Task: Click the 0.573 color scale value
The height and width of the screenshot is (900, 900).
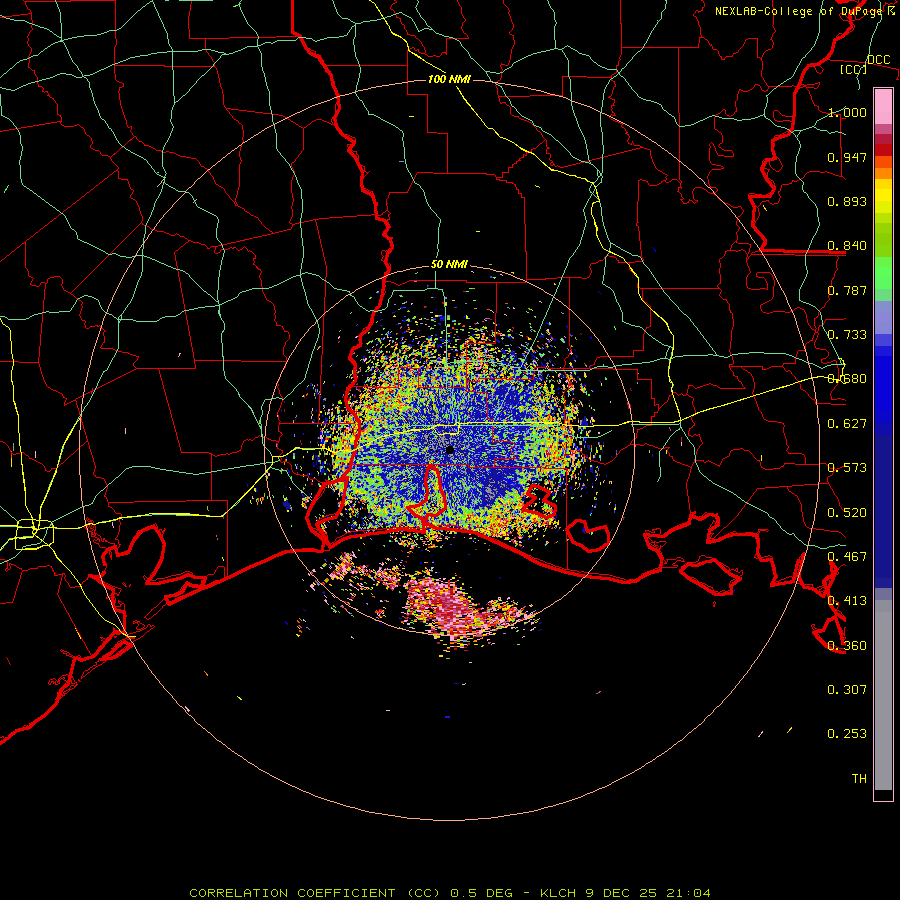Action: coord(847,468)
